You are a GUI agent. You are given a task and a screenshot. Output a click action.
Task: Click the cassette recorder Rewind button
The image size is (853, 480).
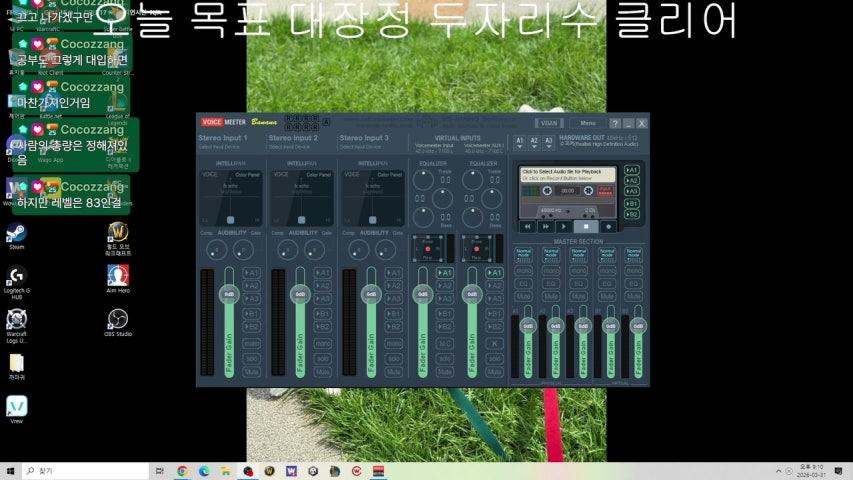(528, 227)
